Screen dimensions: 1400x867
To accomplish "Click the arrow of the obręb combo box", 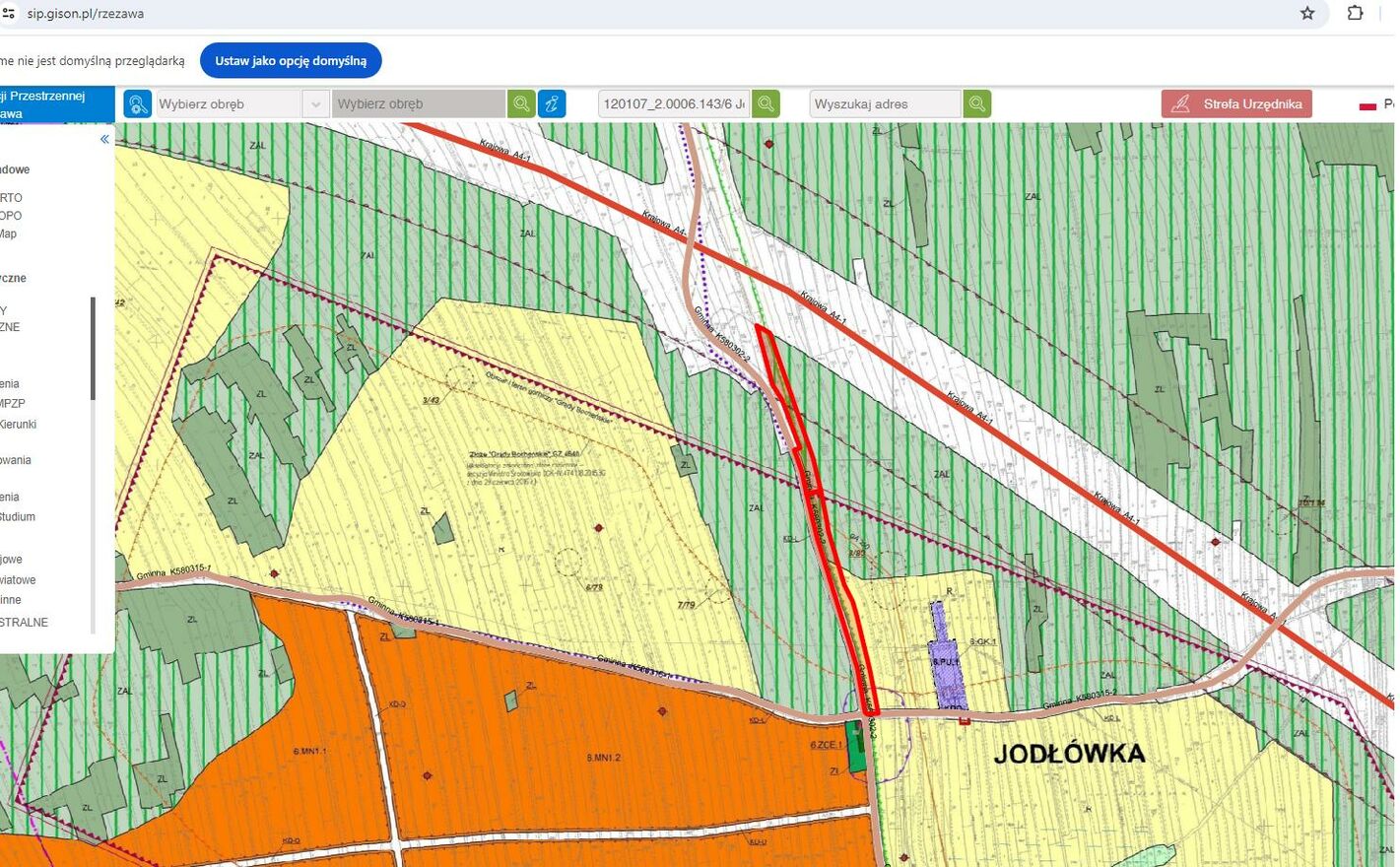I will click(315, 103).
